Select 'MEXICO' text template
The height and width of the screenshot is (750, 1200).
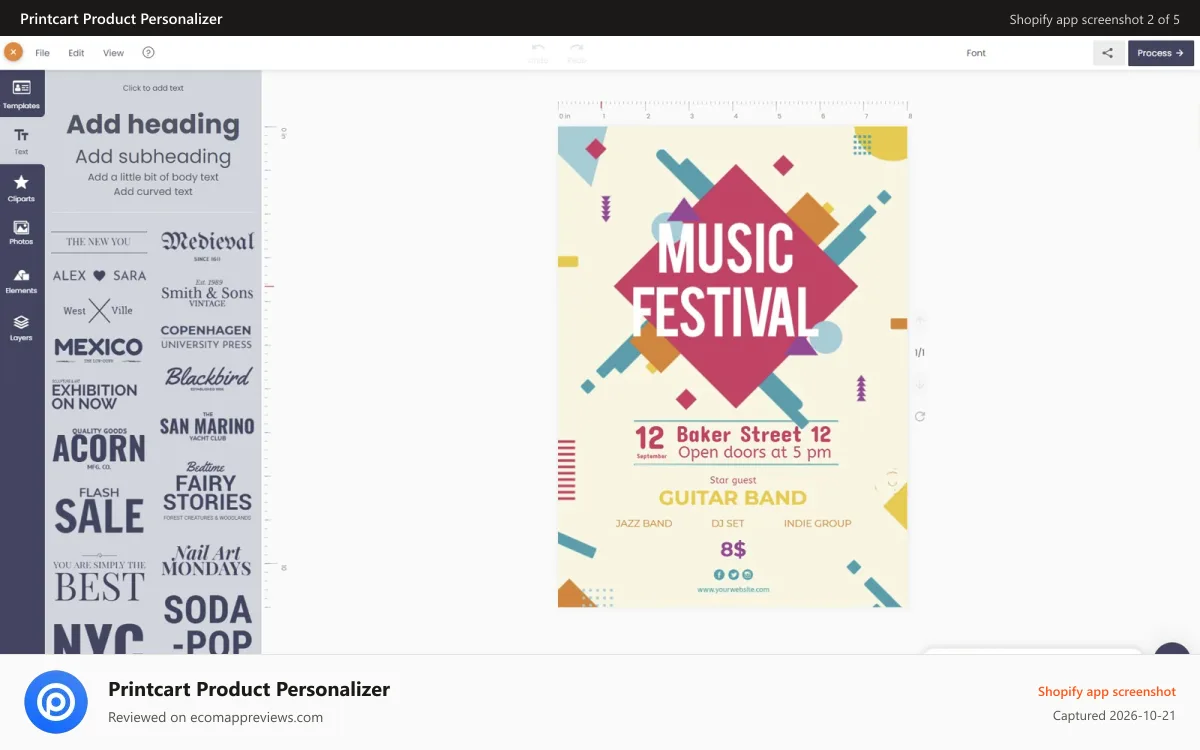98,350
